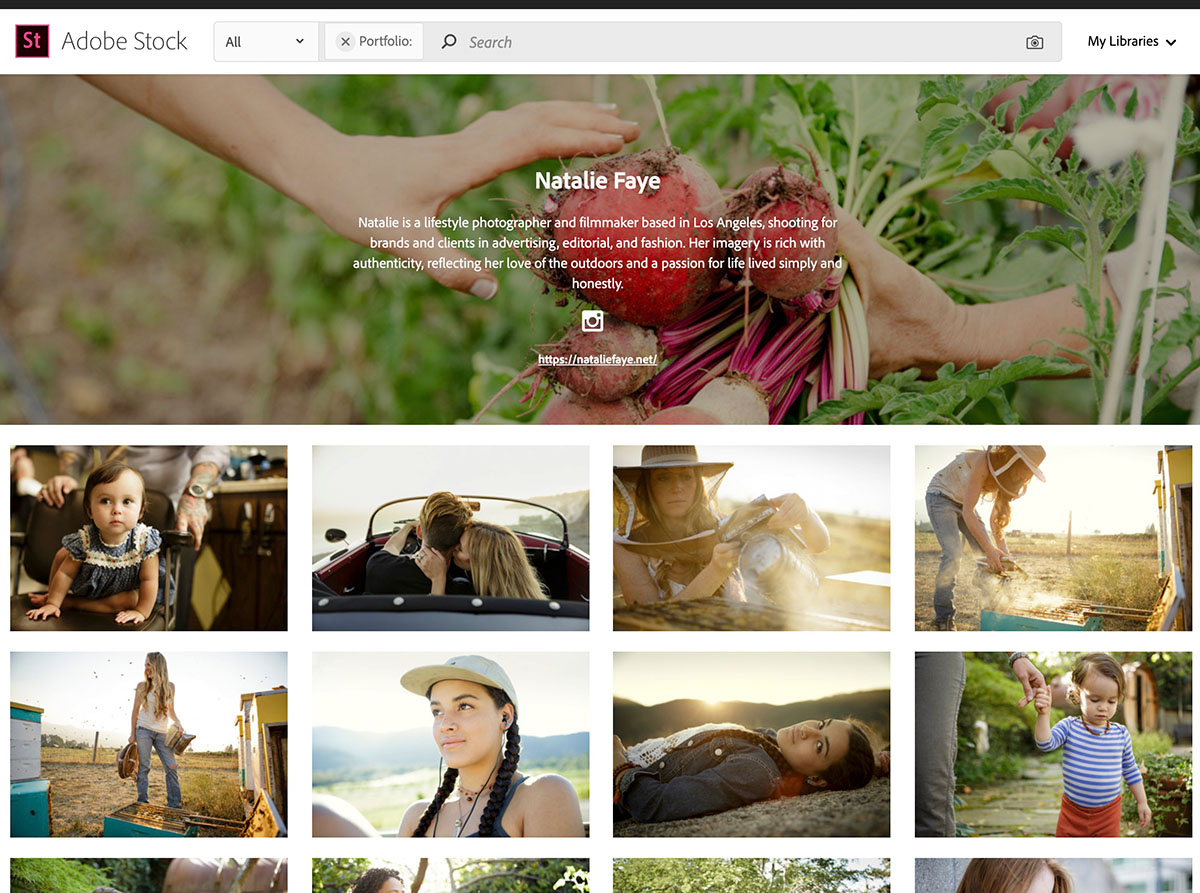The width and height of the screenshot is (1200, 893).
Task: Open the Adobe Stock home wordmark
Action: pyautogui.click(x=124, y=41)
